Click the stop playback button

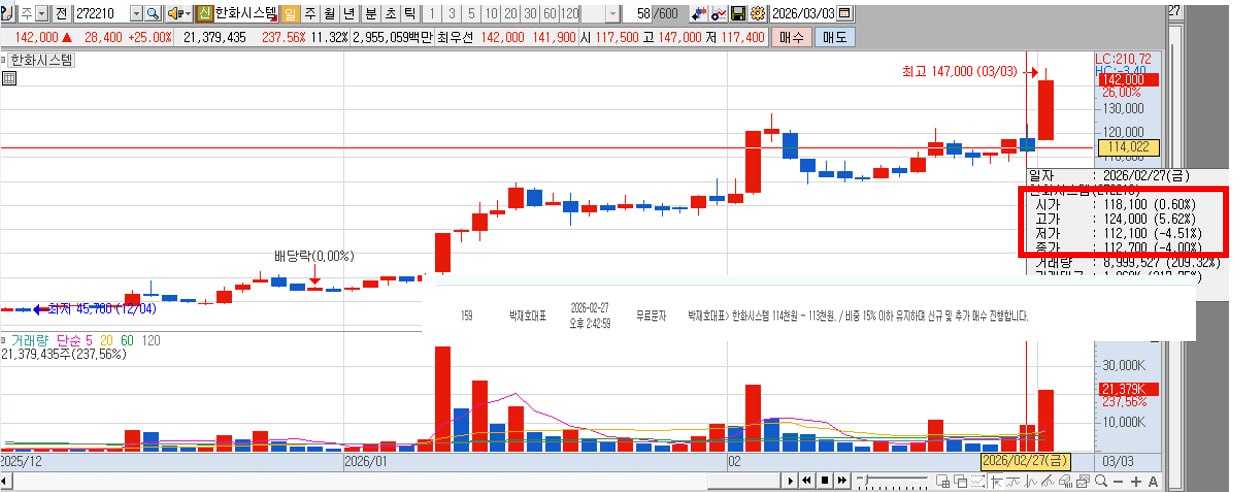825,481
